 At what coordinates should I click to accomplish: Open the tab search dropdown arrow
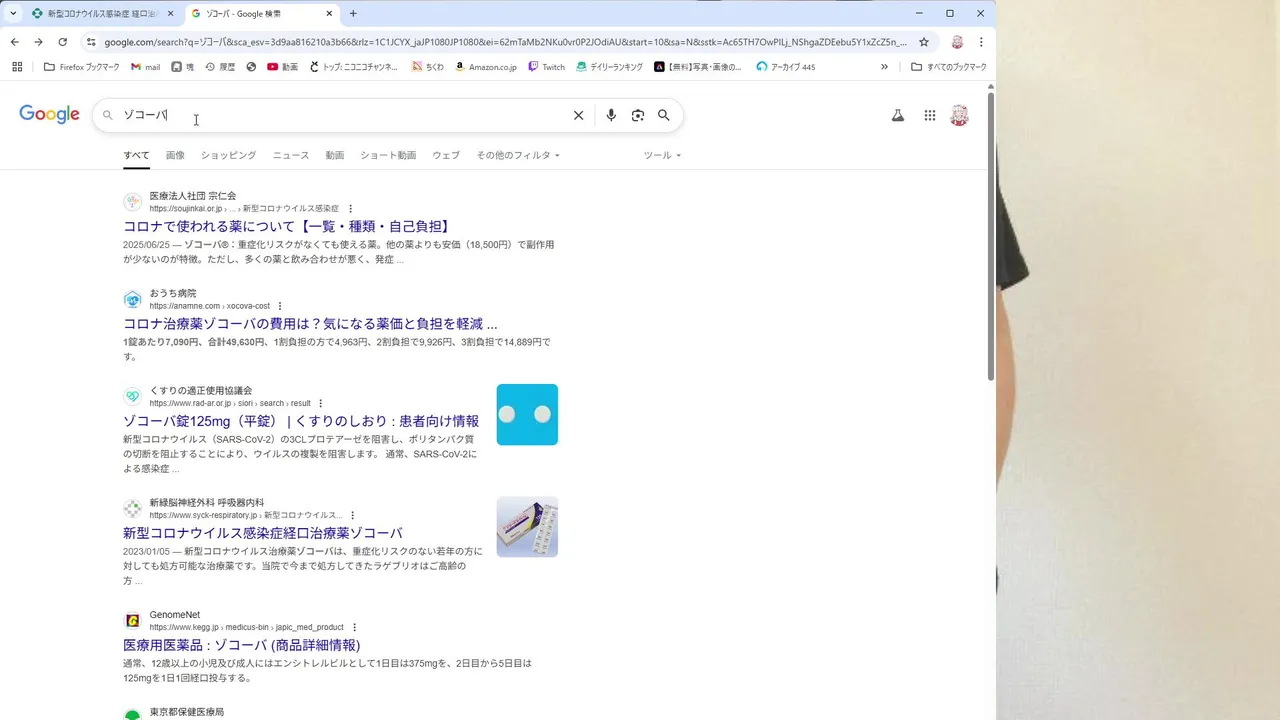pos(12,14)
